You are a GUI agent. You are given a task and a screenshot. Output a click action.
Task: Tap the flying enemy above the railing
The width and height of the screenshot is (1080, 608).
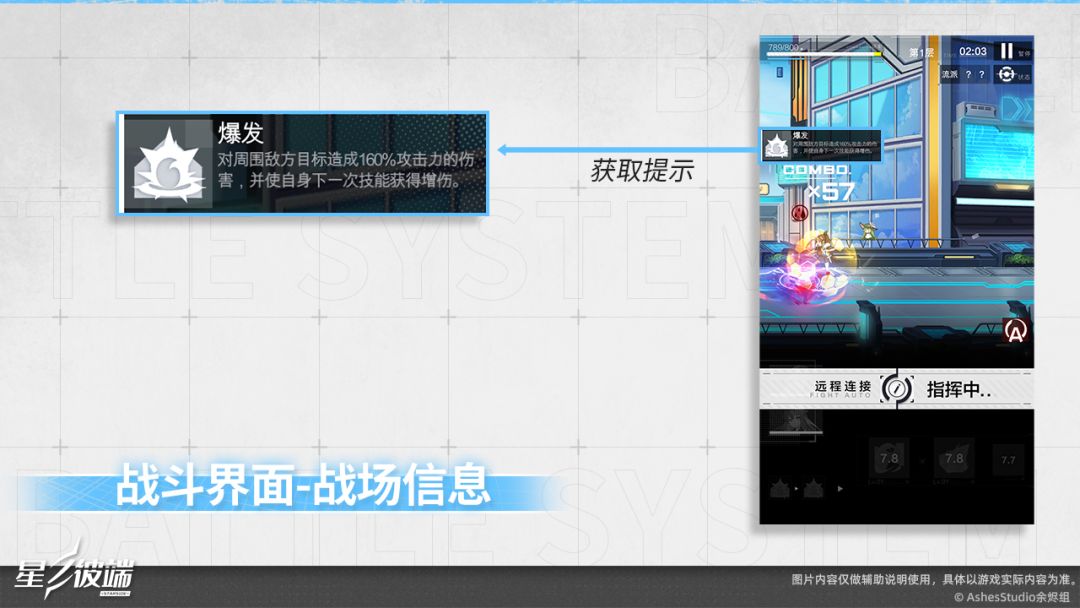[x=867, y=231]
